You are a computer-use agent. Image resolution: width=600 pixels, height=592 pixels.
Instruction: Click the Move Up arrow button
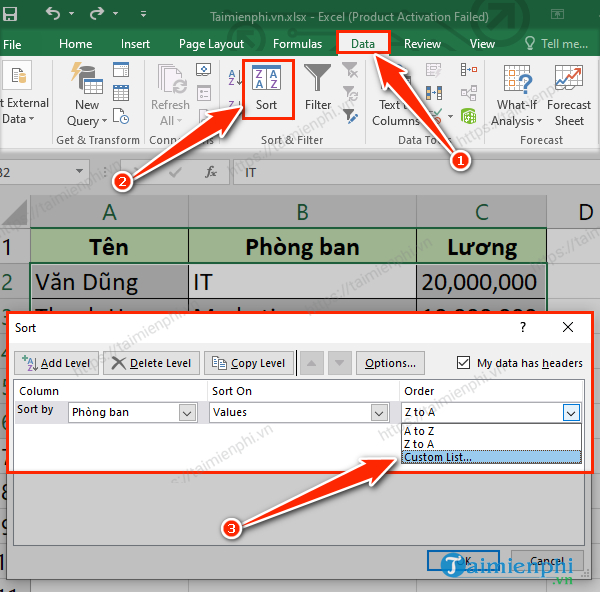click(x=311, y=363)
